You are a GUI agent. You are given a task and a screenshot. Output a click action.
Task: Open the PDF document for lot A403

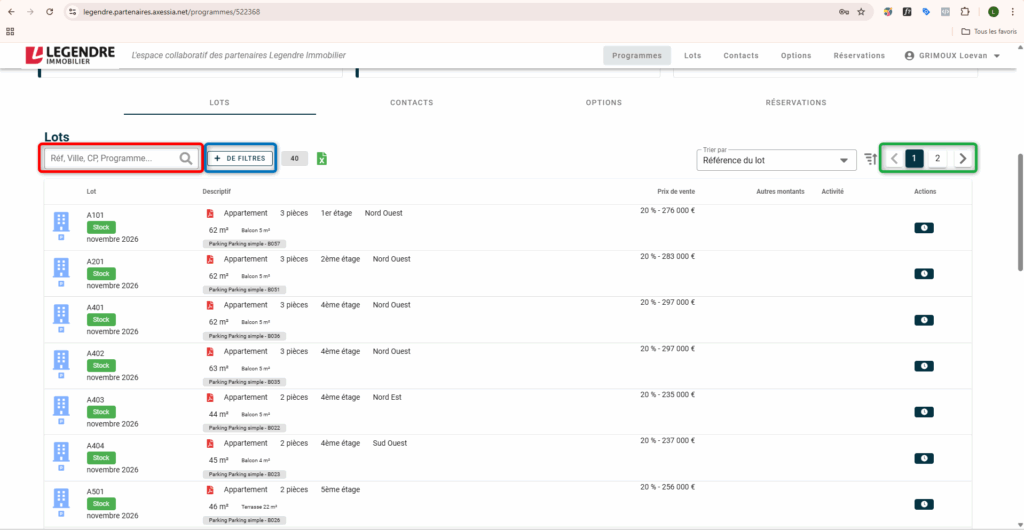(210, 397)
